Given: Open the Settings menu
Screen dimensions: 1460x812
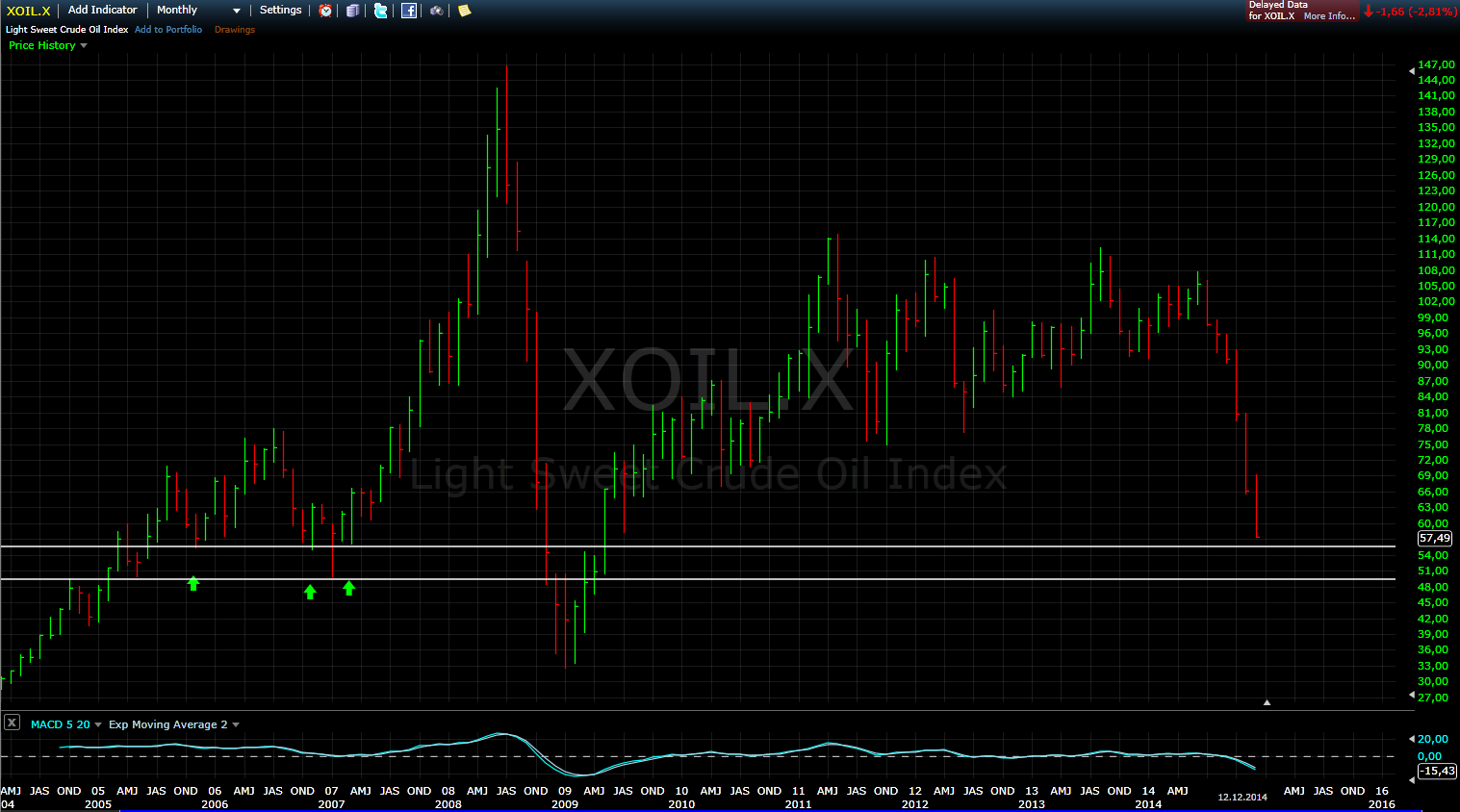Looking at the screenshot, I should click(280, 10).
